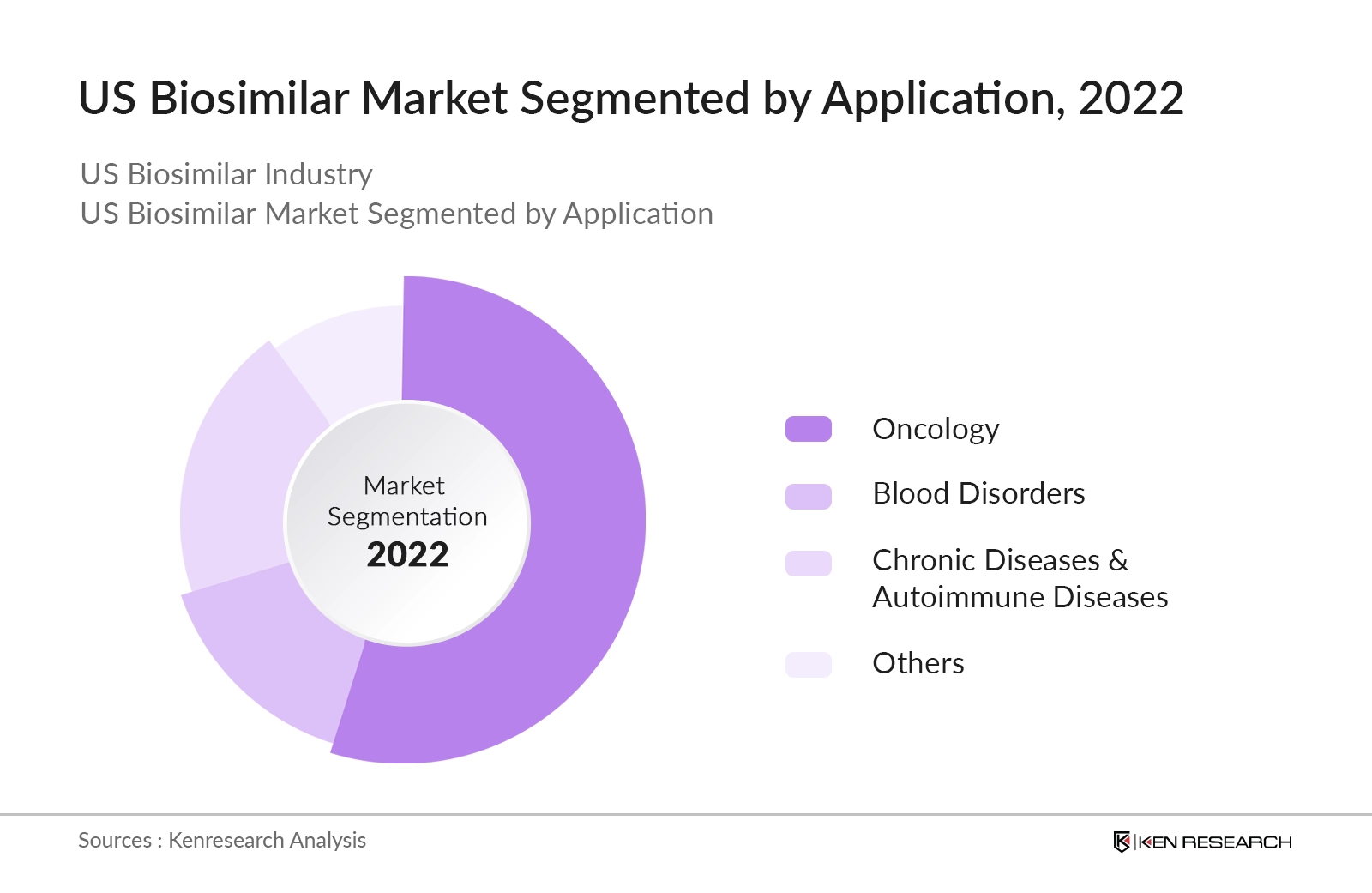This screenshot has height=893, width=1372.
Task: Click the Ken Research logo icon
Action: click(x=1122, y=842)
